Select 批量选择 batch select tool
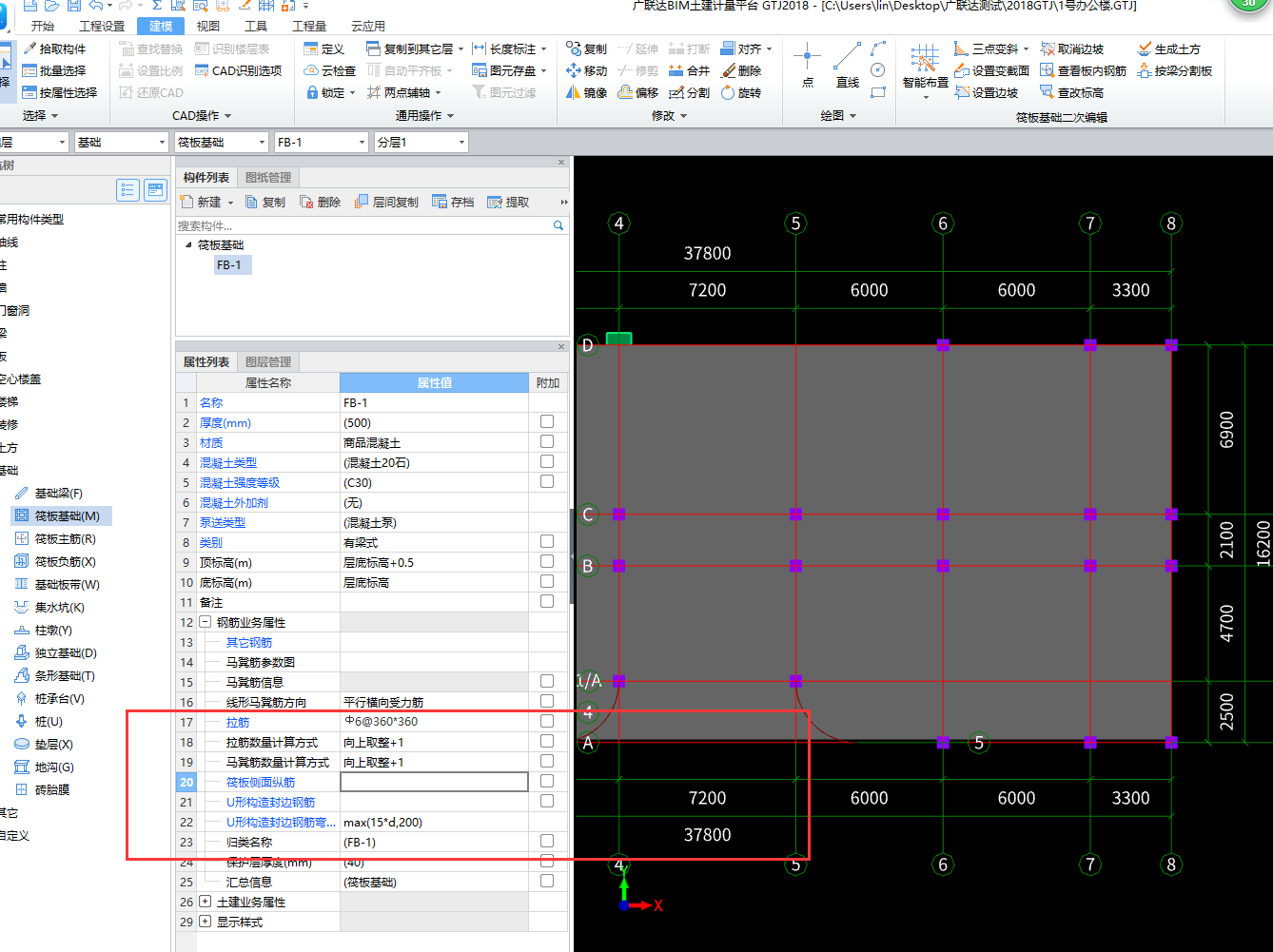Viewport: 1273px width, 952px height. 54,70
